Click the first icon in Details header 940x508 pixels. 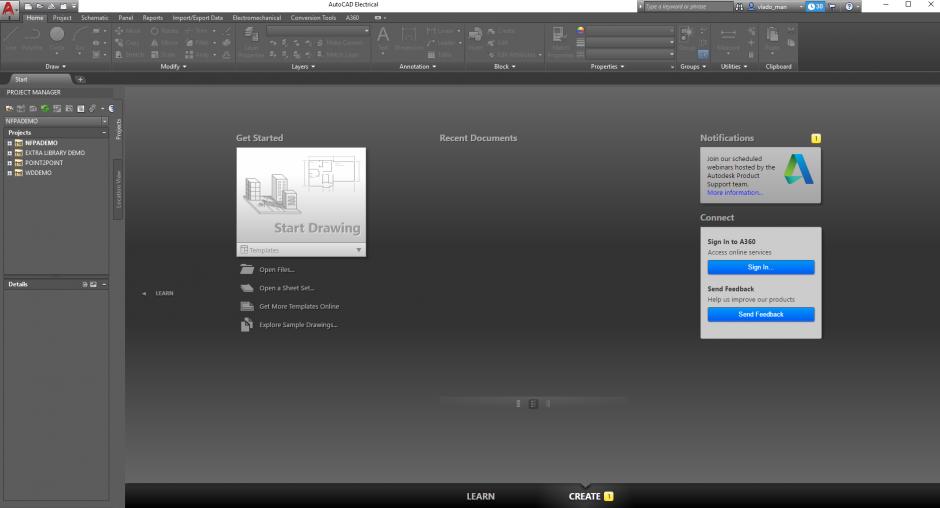click(x=85, y=284)
